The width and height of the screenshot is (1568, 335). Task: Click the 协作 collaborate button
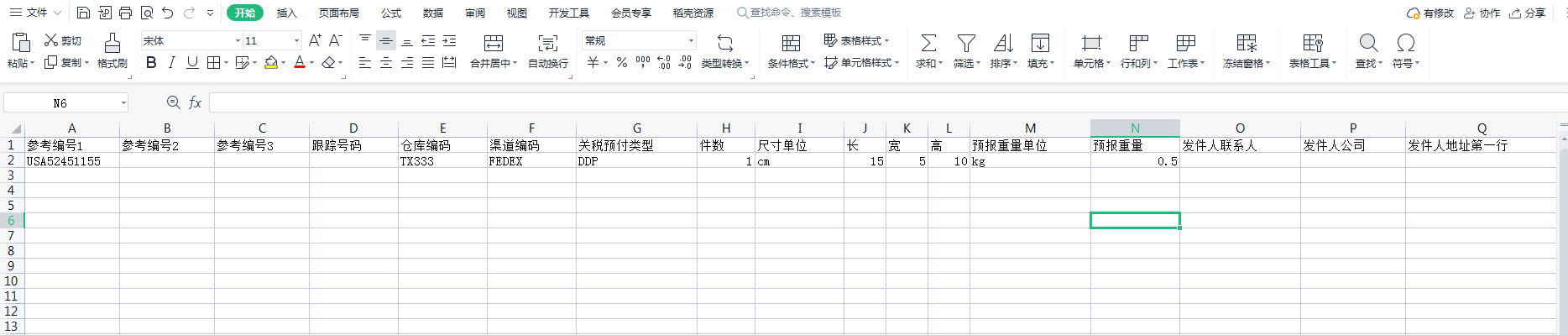(1482, 13)
